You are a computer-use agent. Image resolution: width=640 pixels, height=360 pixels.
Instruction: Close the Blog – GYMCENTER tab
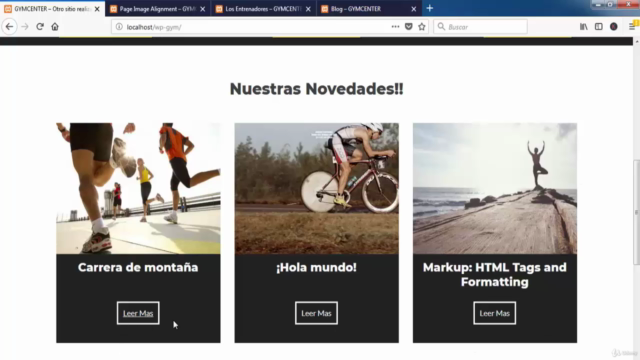pyautogui.click(x=413, y=9)
